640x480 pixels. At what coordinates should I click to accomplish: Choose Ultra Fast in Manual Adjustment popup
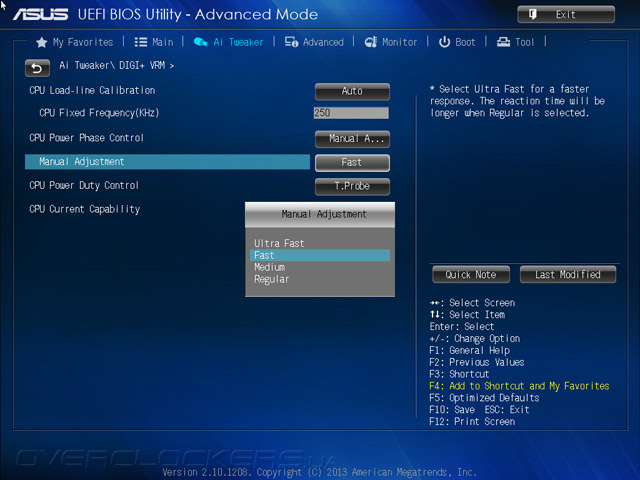pos(320,244)
